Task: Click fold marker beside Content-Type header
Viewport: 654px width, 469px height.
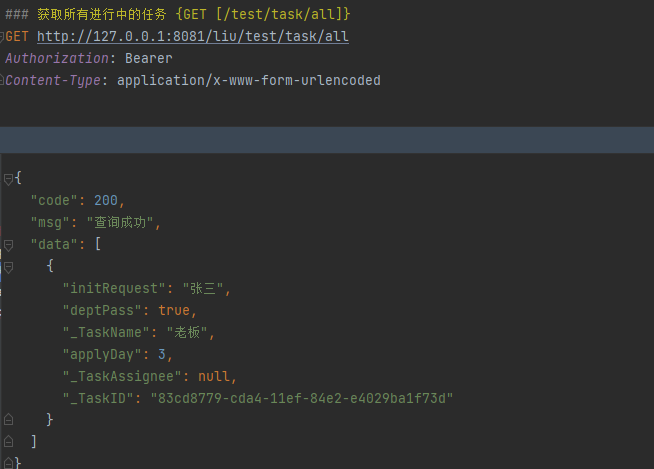Action: [3, 80]
